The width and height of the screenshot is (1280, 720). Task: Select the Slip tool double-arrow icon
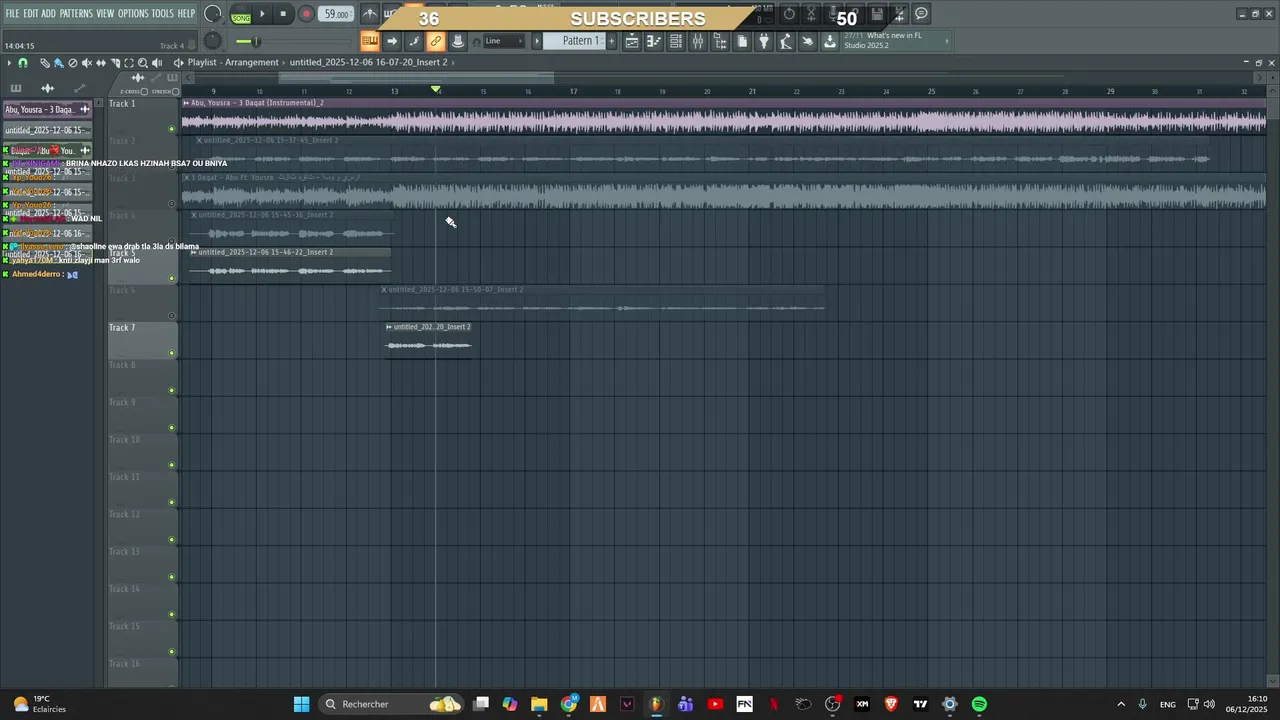101,63
